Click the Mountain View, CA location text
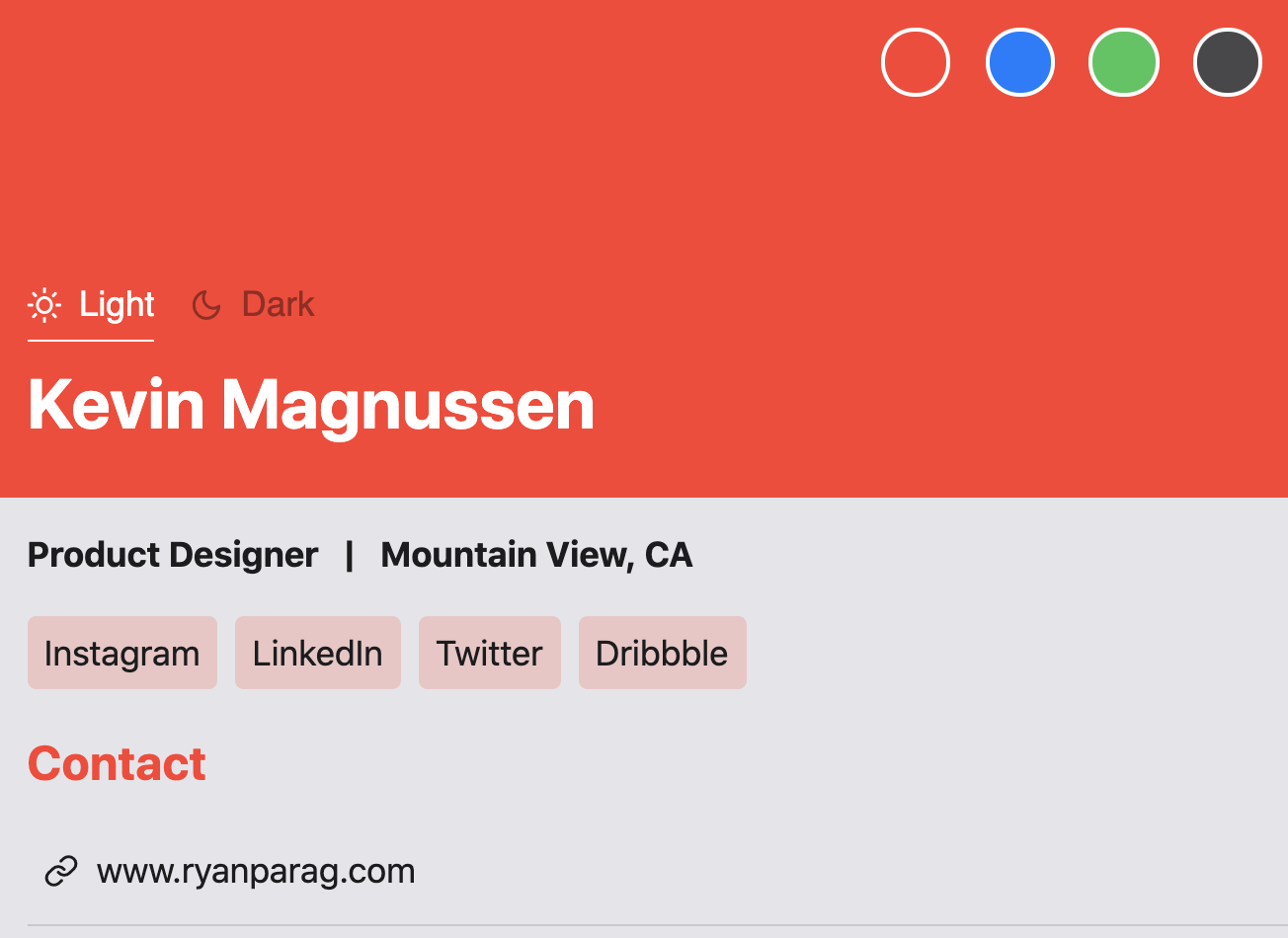This screenshot has width=1288, height=938. click(536, 554)
